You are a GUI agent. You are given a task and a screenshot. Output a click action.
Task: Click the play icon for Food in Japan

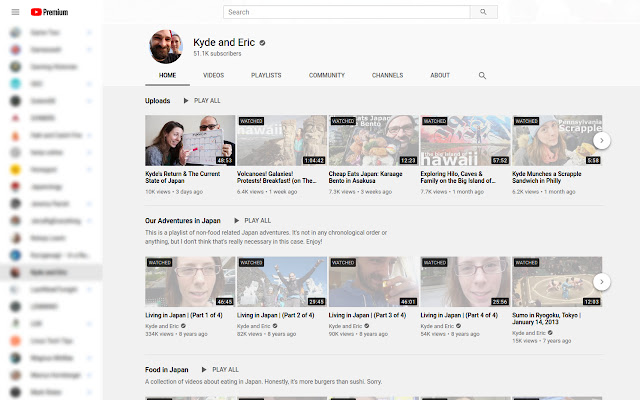click(x=204, y=369)
